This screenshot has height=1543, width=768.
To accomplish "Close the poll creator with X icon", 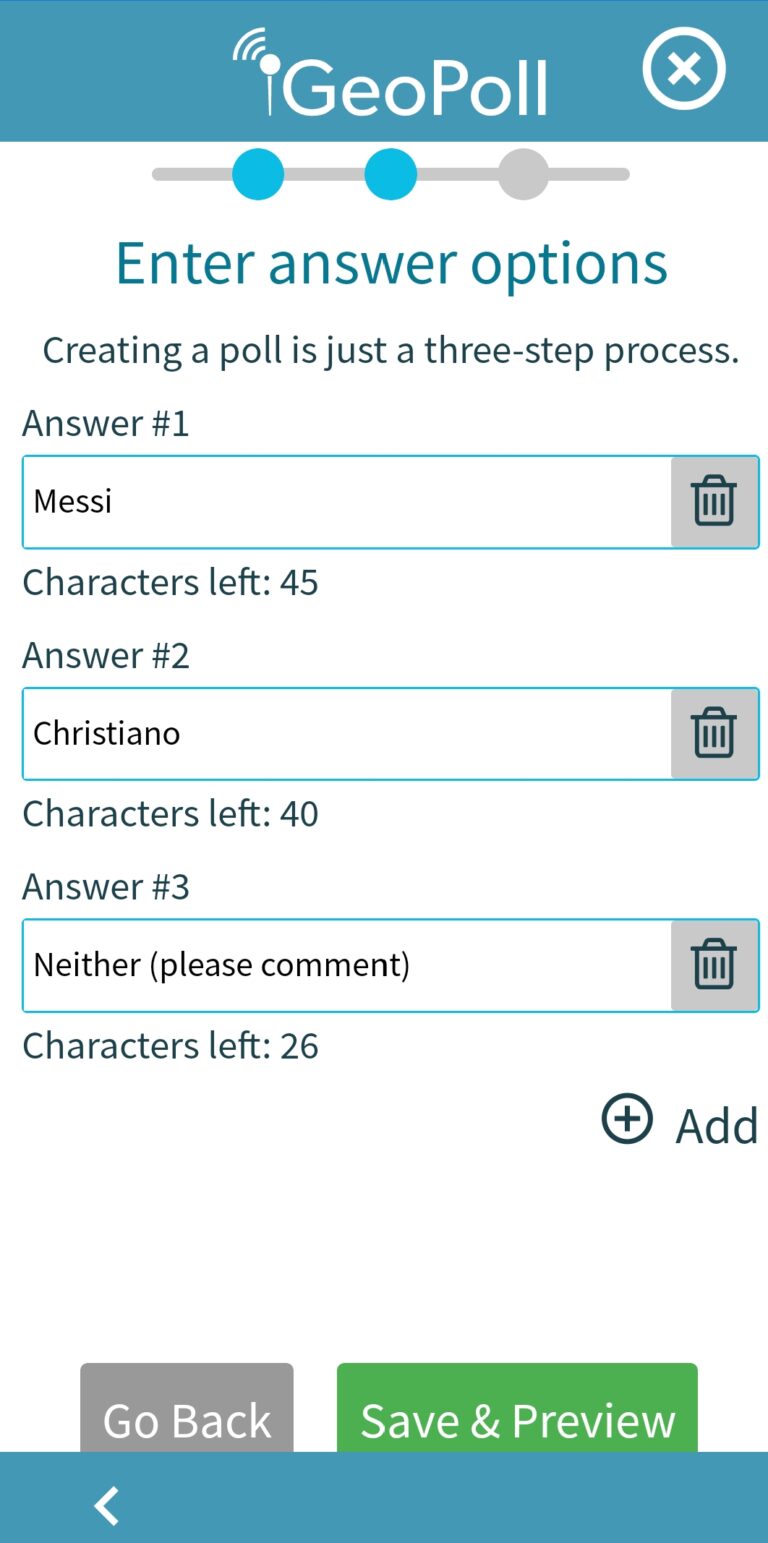I will click(x=684, y=68).
